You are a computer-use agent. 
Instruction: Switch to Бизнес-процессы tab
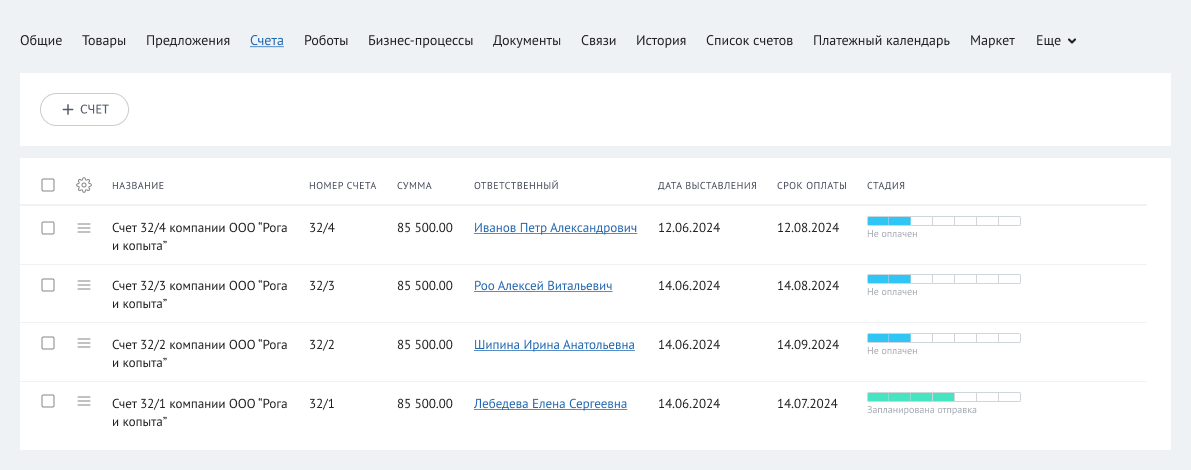coord(421,41)
